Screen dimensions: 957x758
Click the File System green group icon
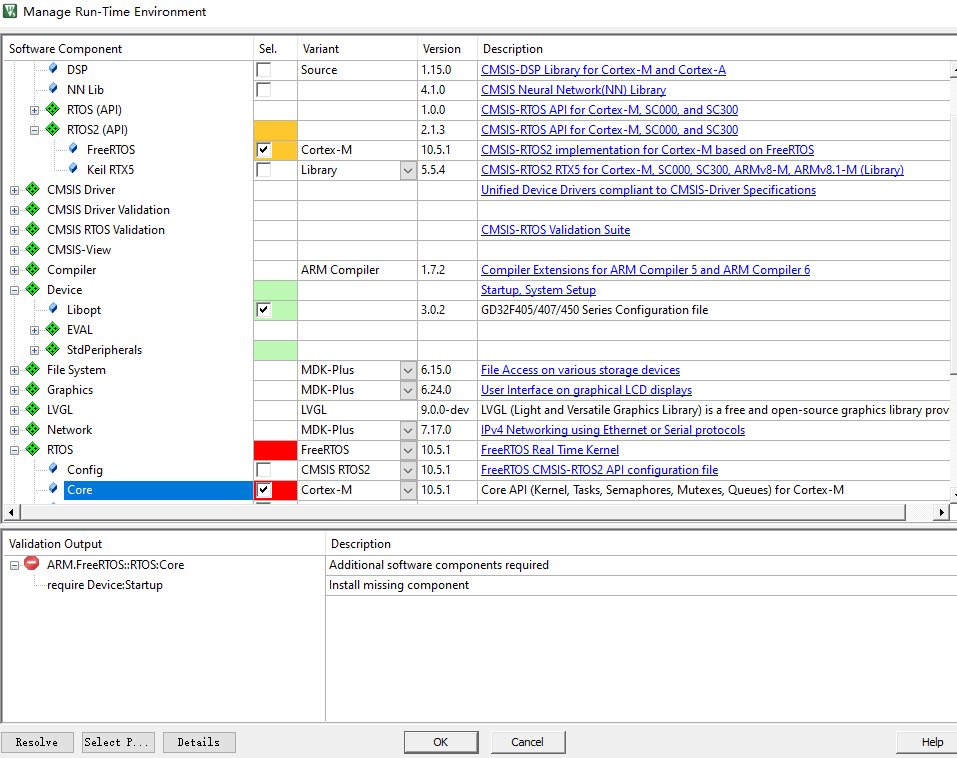(x=33, y=369)
